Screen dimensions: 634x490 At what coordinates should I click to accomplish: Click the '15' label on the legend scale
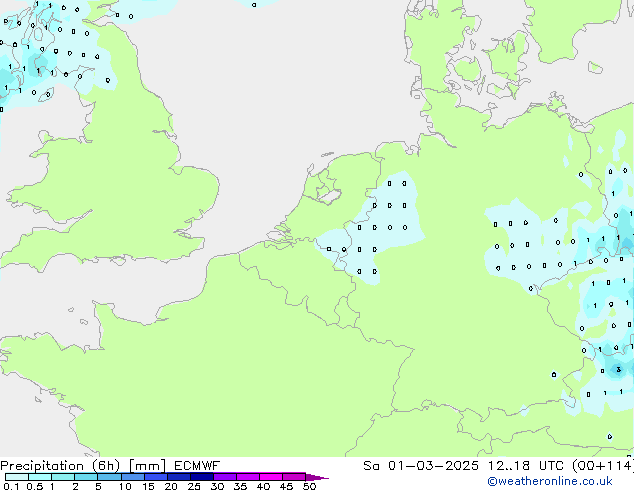coord(147,487)
